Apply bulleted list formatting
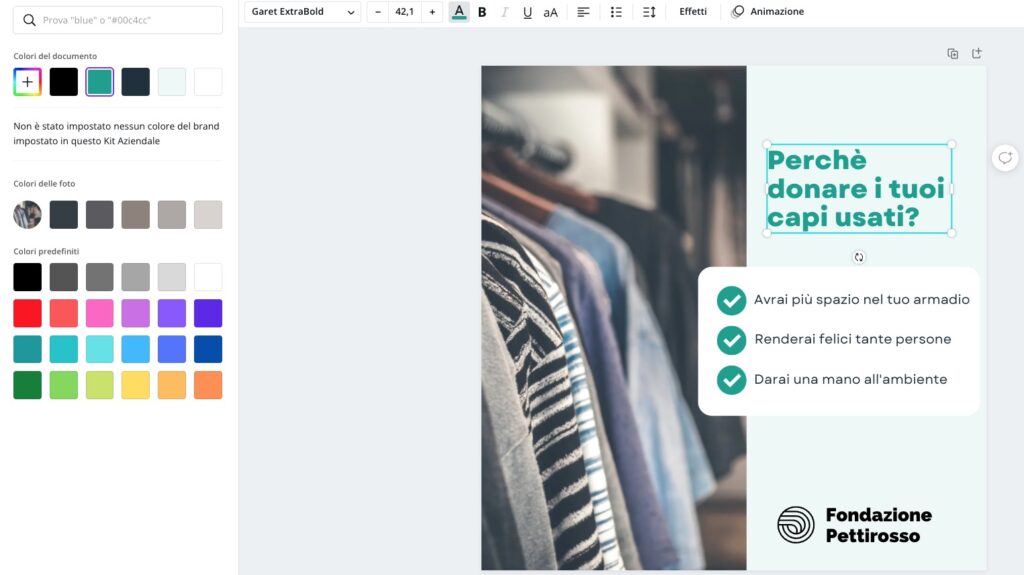The width and height of the screenshot is (1024, 575). point(616,12)
